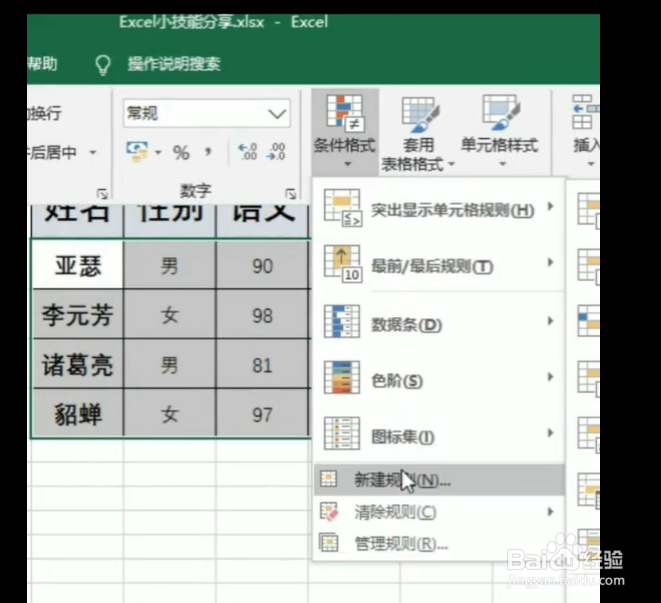Select the score cell 81
This screenshot has width=661, height=603.
pos(262,364)
